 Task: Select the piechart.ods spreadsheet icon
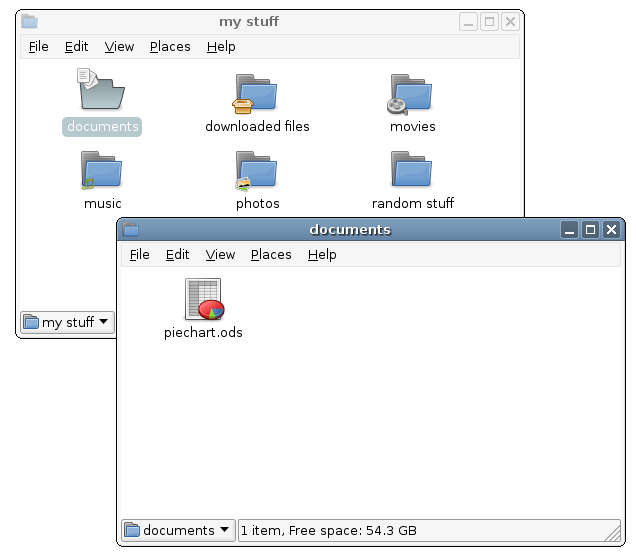[204, 299]
